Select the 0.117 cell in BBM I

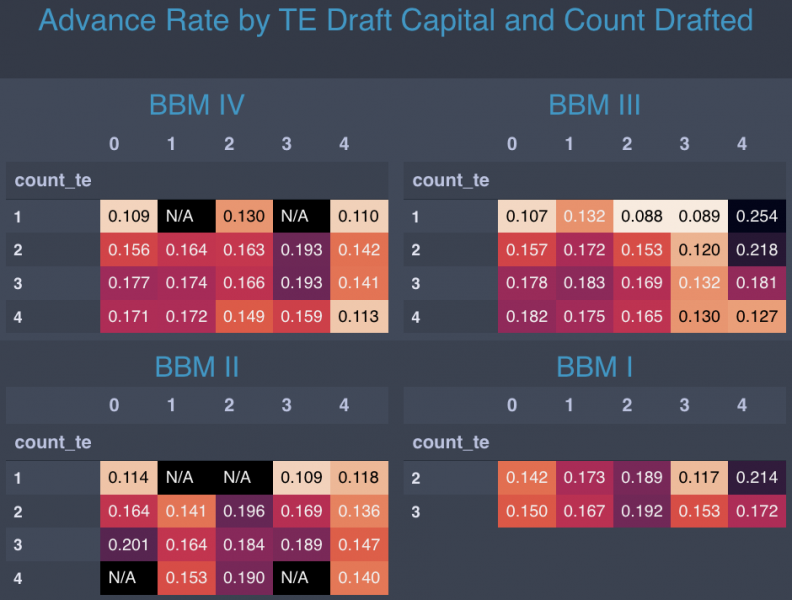click(699, 479)
